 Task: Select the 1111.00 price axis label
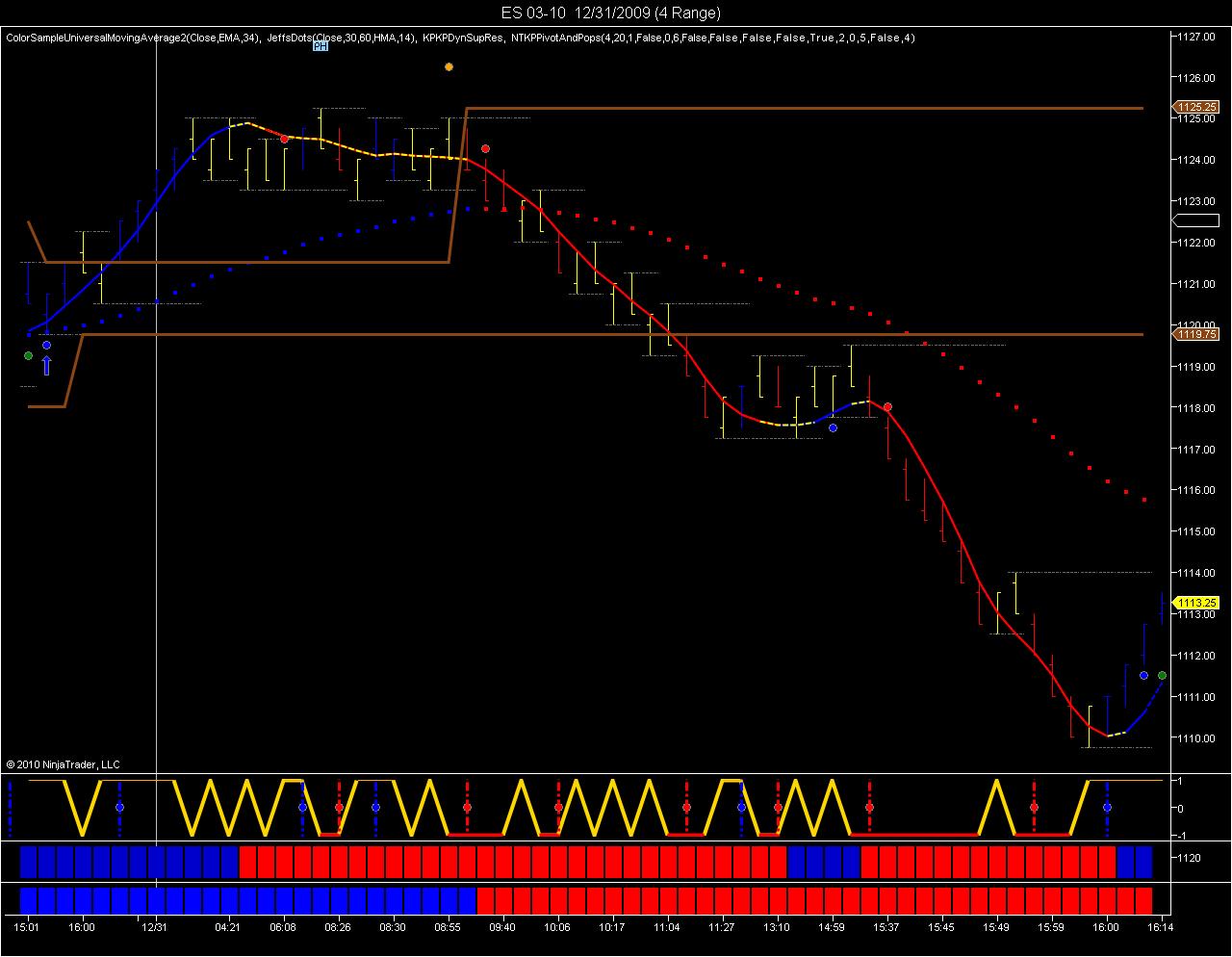tap(1195, 697)
